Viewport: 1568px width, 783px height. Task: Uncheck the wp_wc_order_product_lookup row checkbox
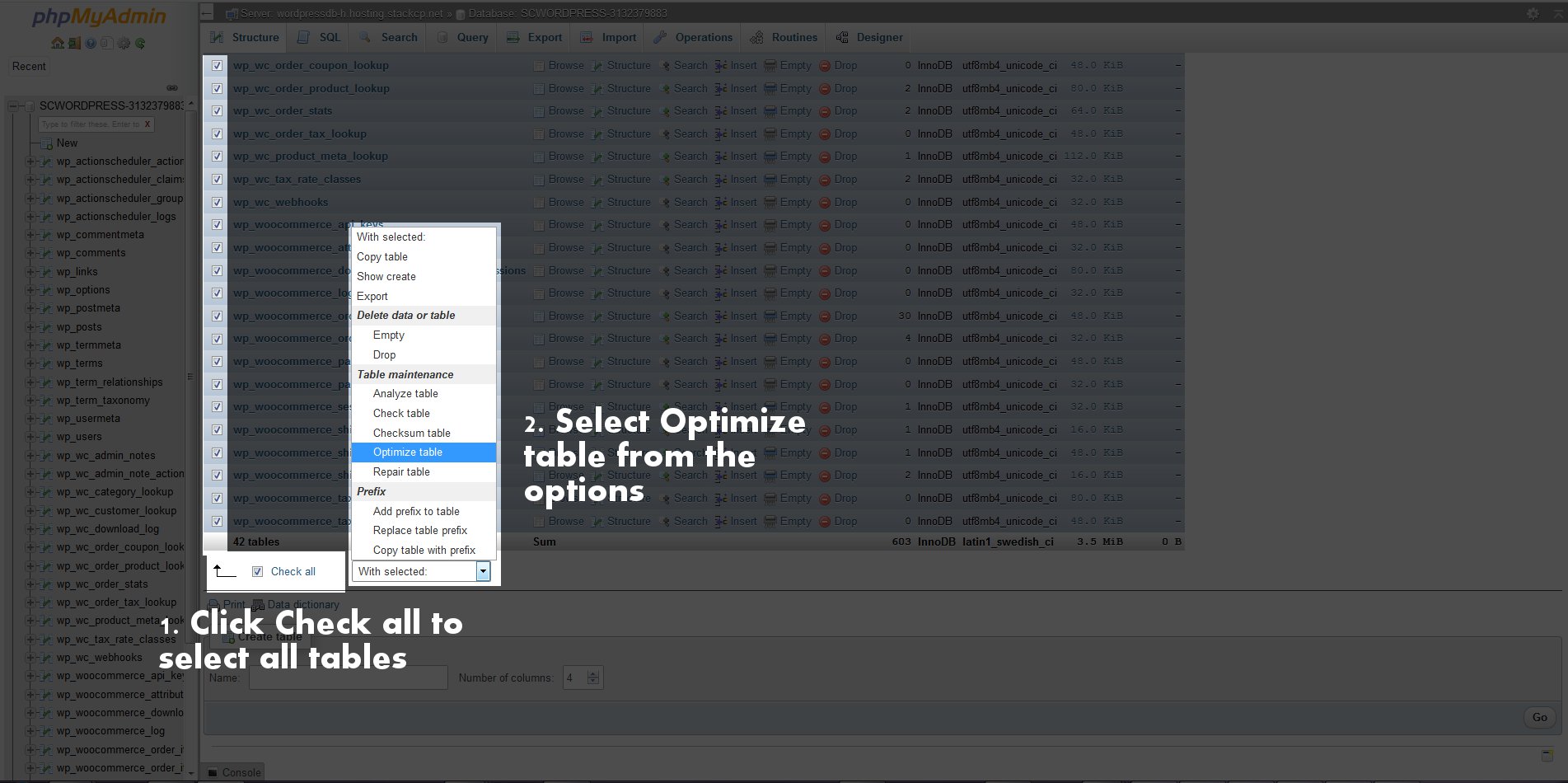(218, 89)
